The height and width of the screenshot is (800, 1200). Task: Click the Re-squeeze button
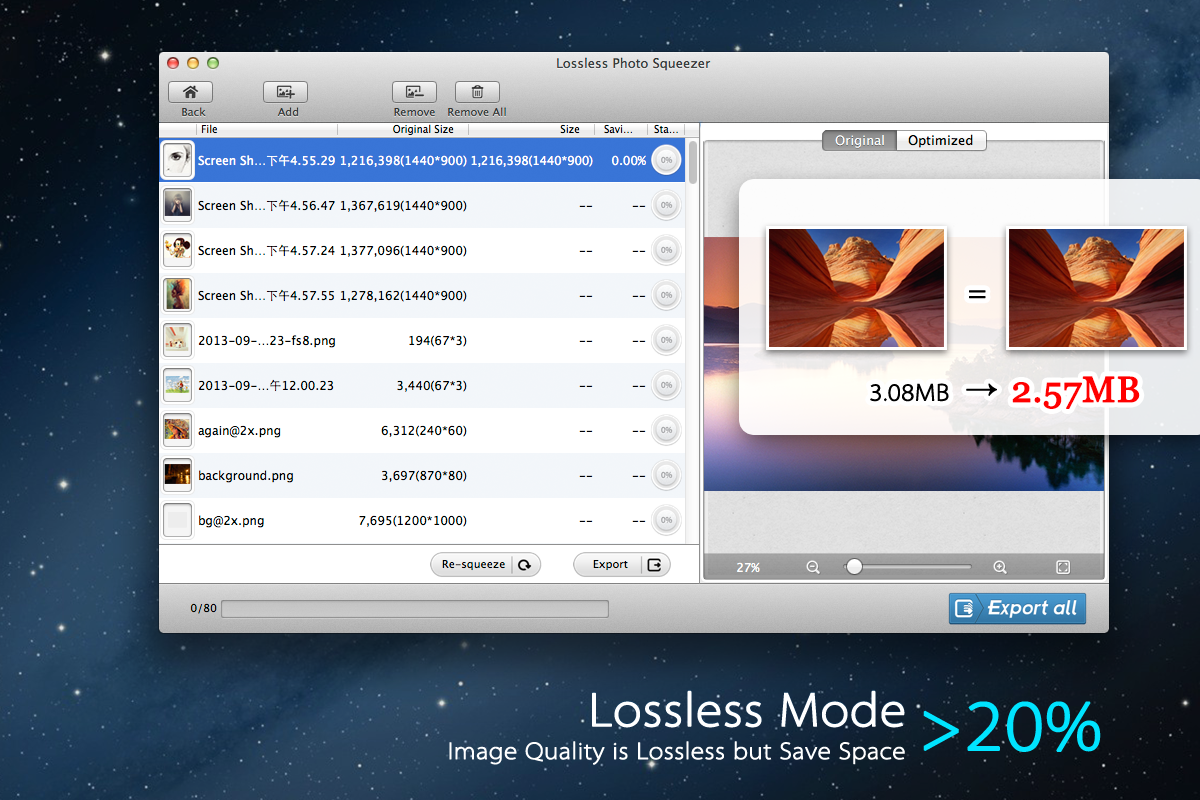pos(485,565)
